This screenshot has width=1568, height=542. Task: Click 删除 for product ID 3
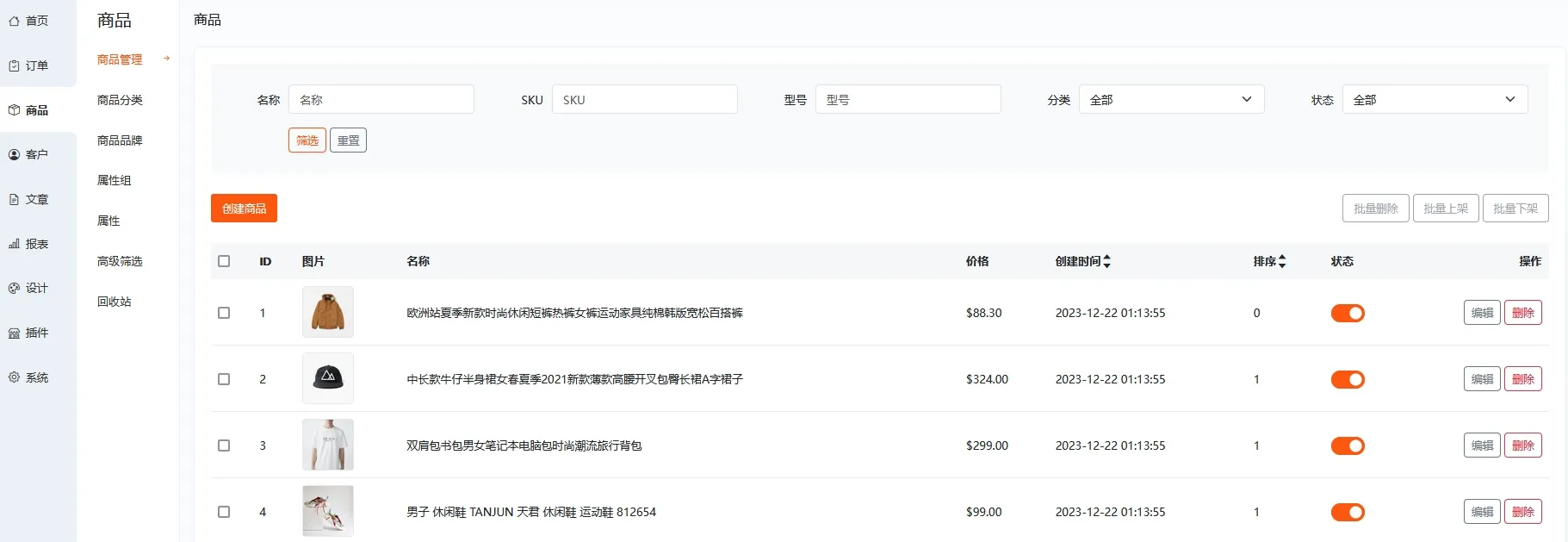pos(1523,445)
